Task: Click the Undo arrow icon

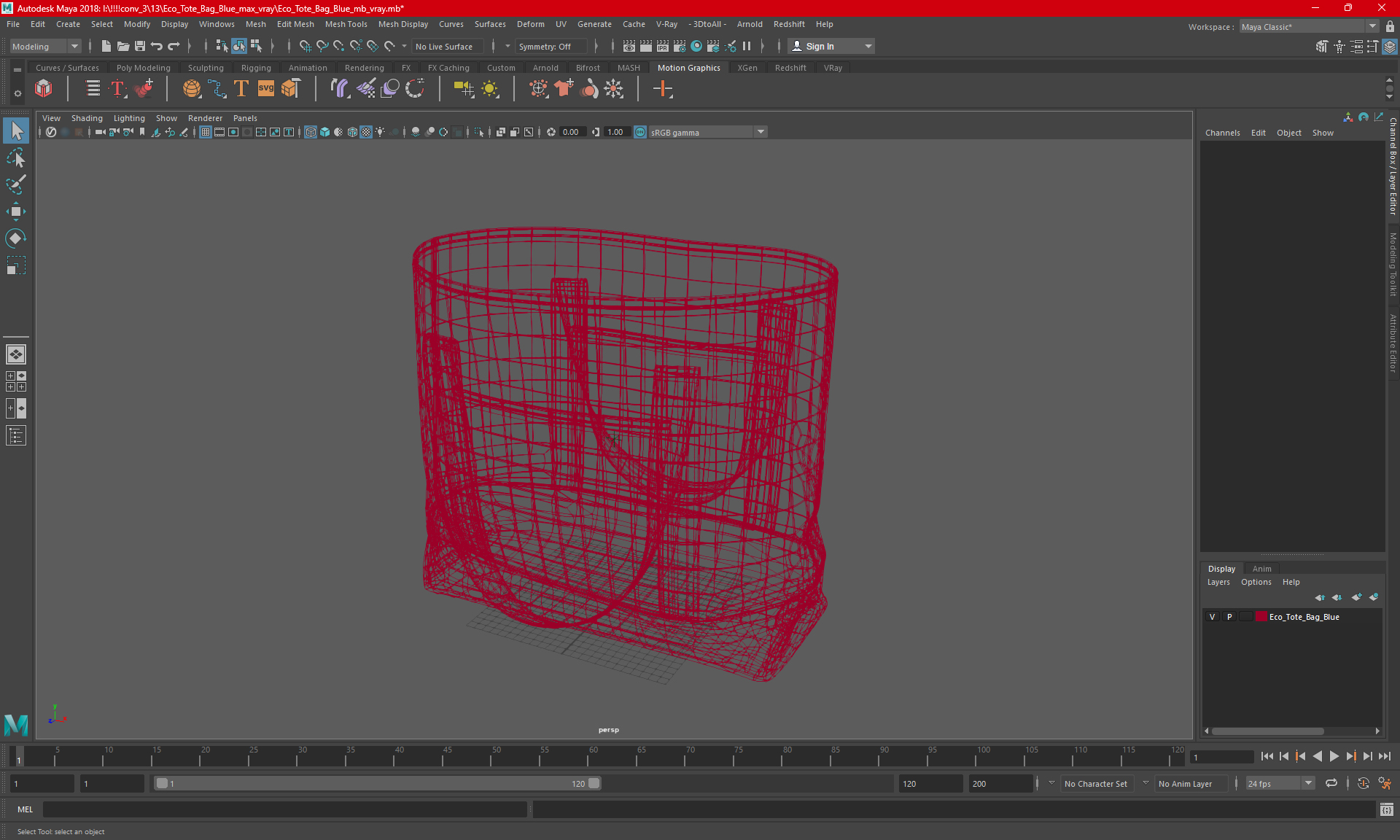Action: 157,46
